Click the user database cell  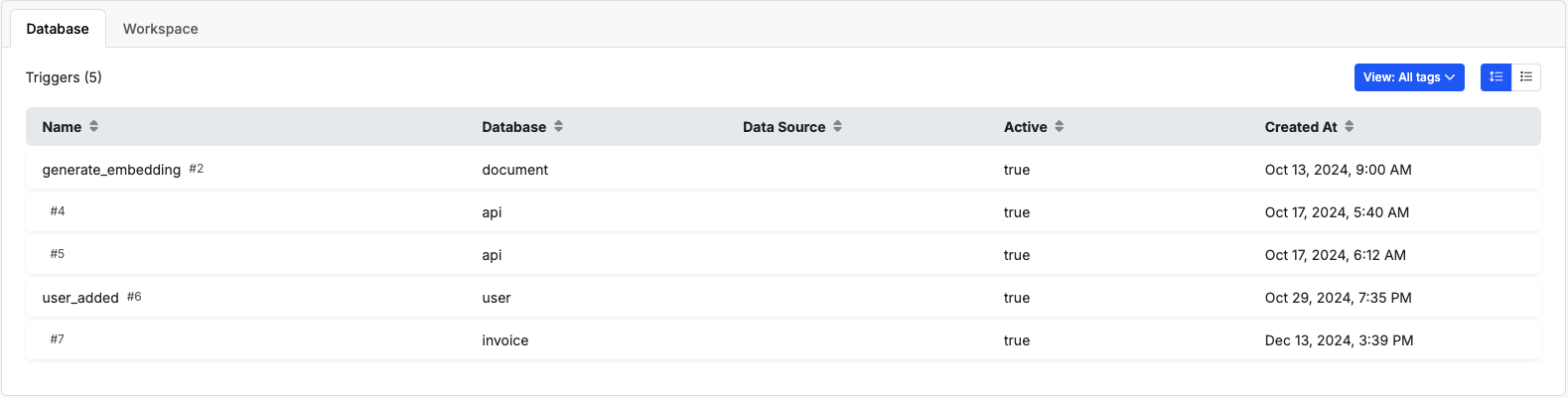tap(496, 298)
